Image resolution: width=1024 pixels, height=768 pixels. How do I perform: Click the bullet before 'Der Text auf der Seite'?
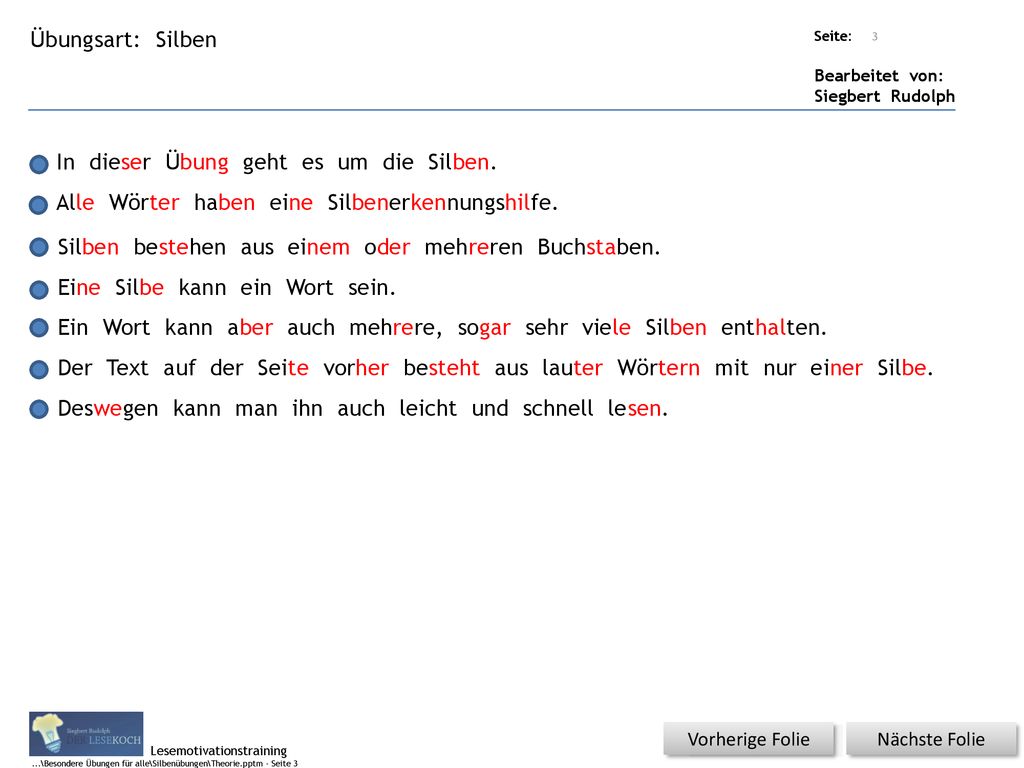click(x=39, y=369)
